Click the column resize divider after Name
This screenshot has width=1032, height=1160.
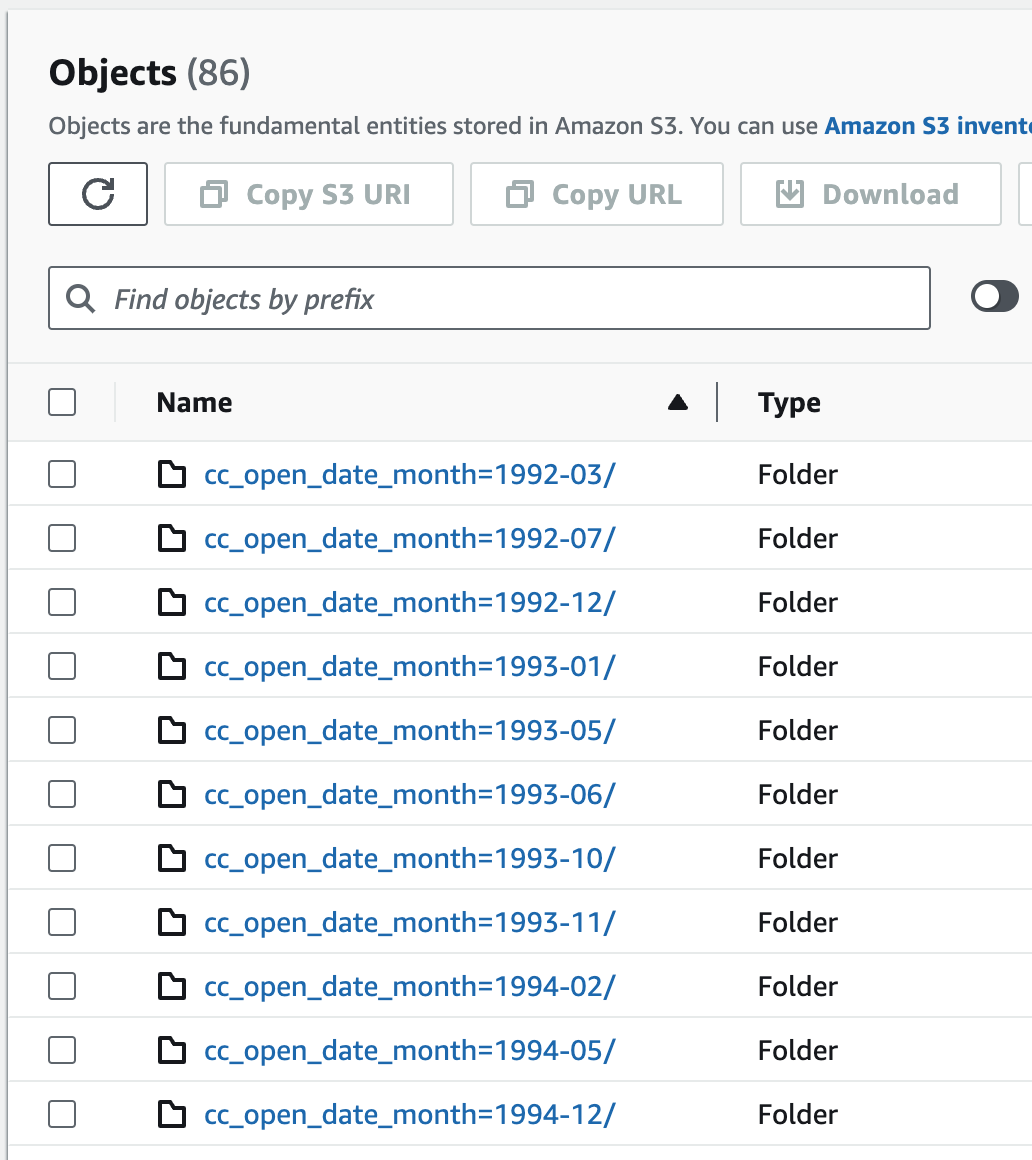(x=717, y=402)
